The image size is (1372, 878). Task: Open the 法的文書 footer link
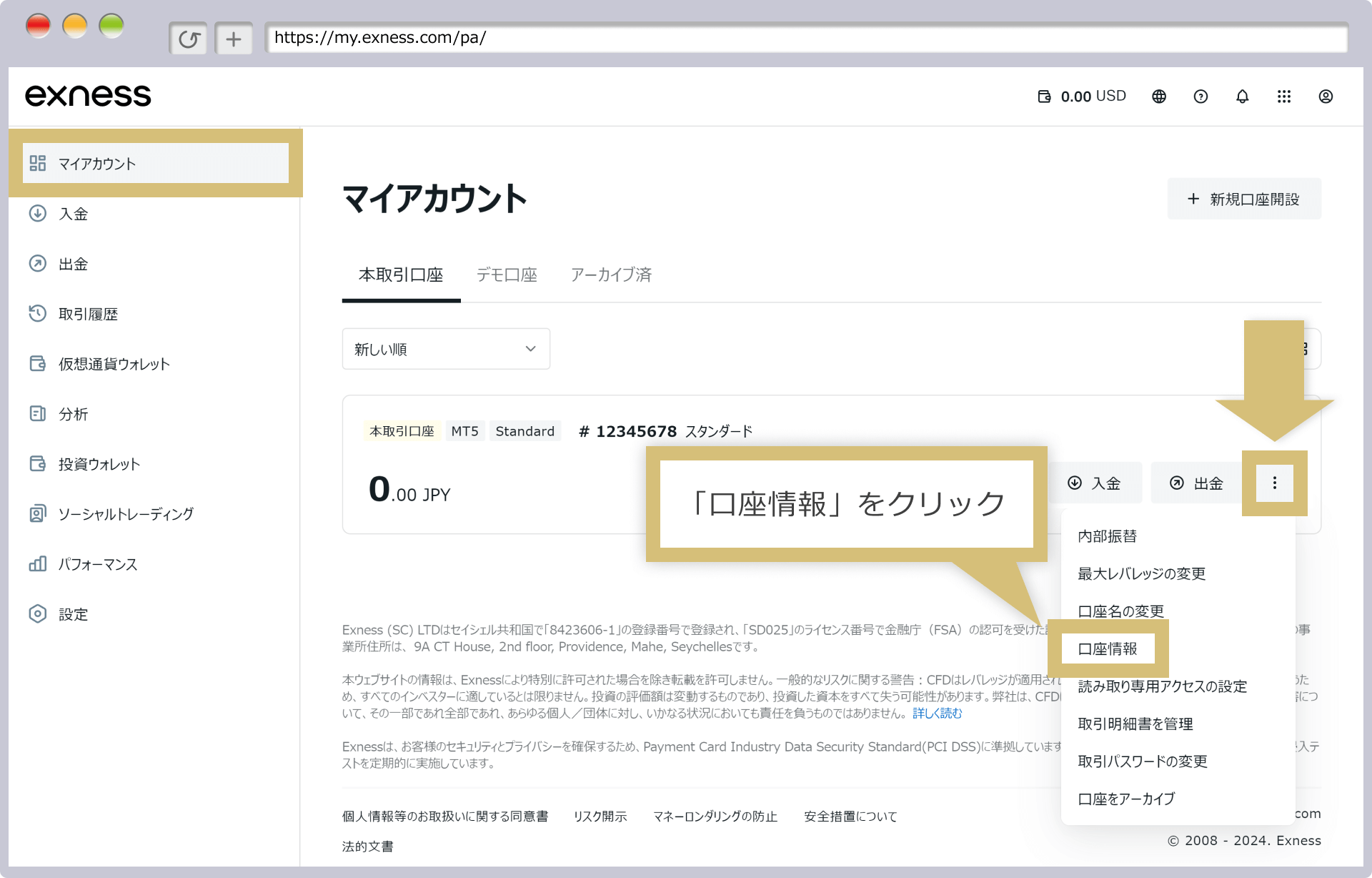pyautogui.click(x=368, y=846)
